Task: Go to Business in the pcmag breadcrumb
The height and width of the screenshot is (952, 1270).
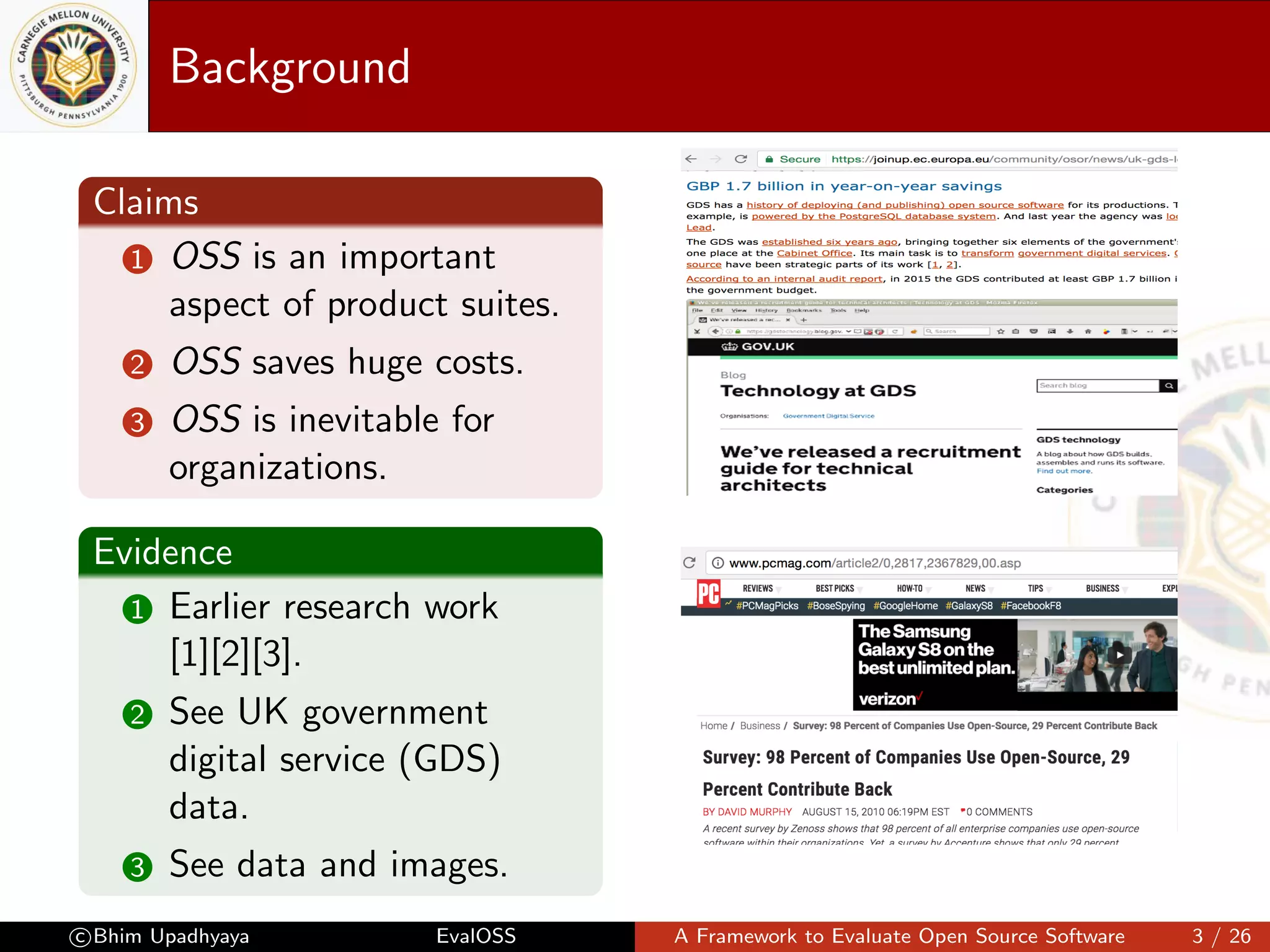Action: coord(760,726)
